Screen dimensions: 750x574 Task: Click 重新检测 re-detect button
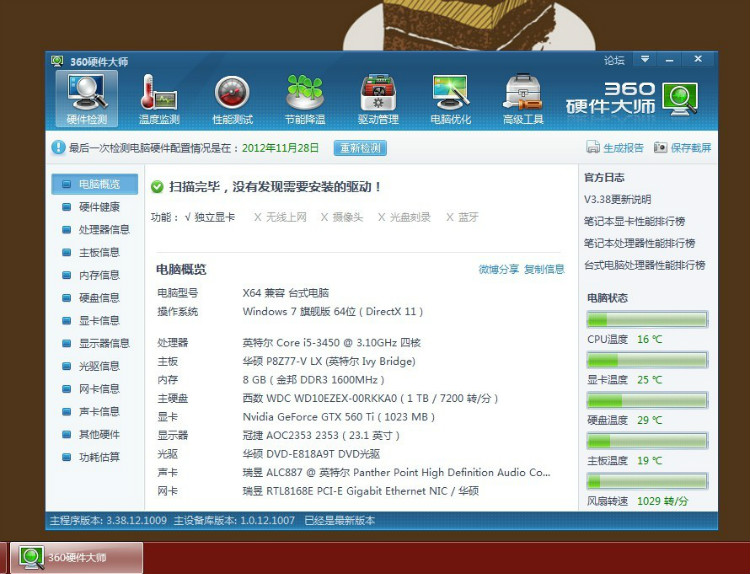[x=360, y=148]
